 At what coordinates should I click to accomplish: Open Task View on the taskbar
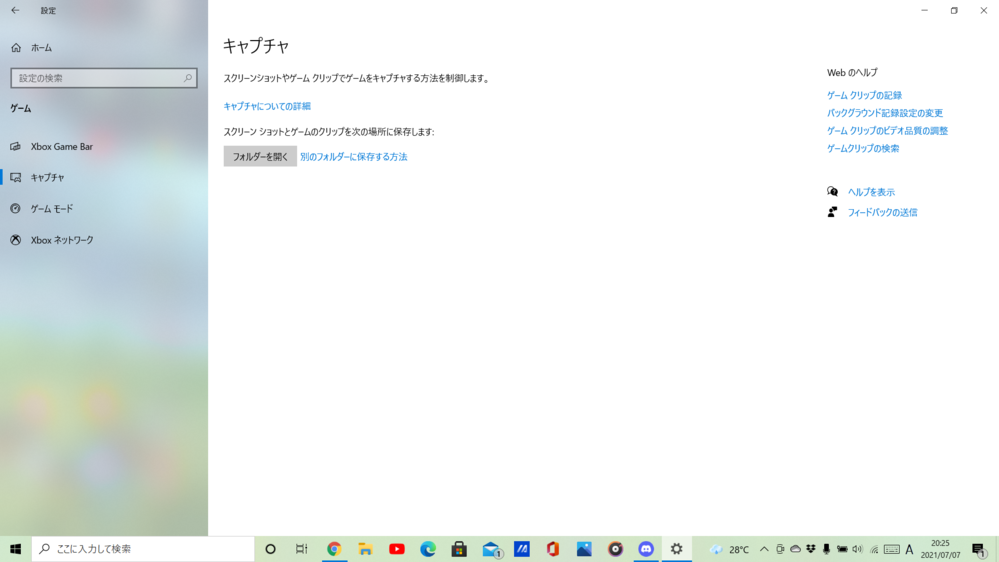point(301,549)
